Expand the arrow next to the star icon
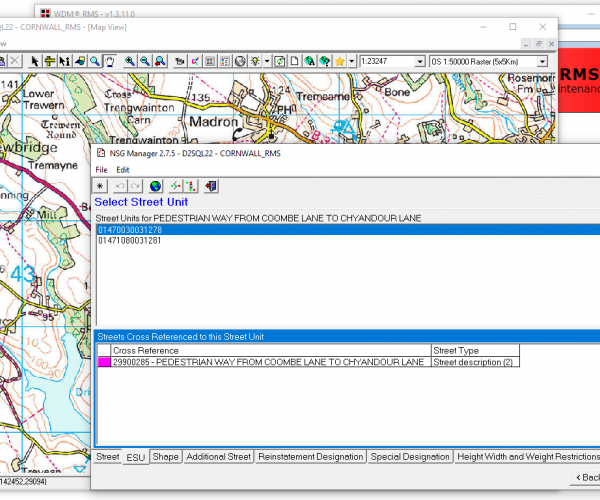This screenshot has width=600, height=500. coord(351,61)
